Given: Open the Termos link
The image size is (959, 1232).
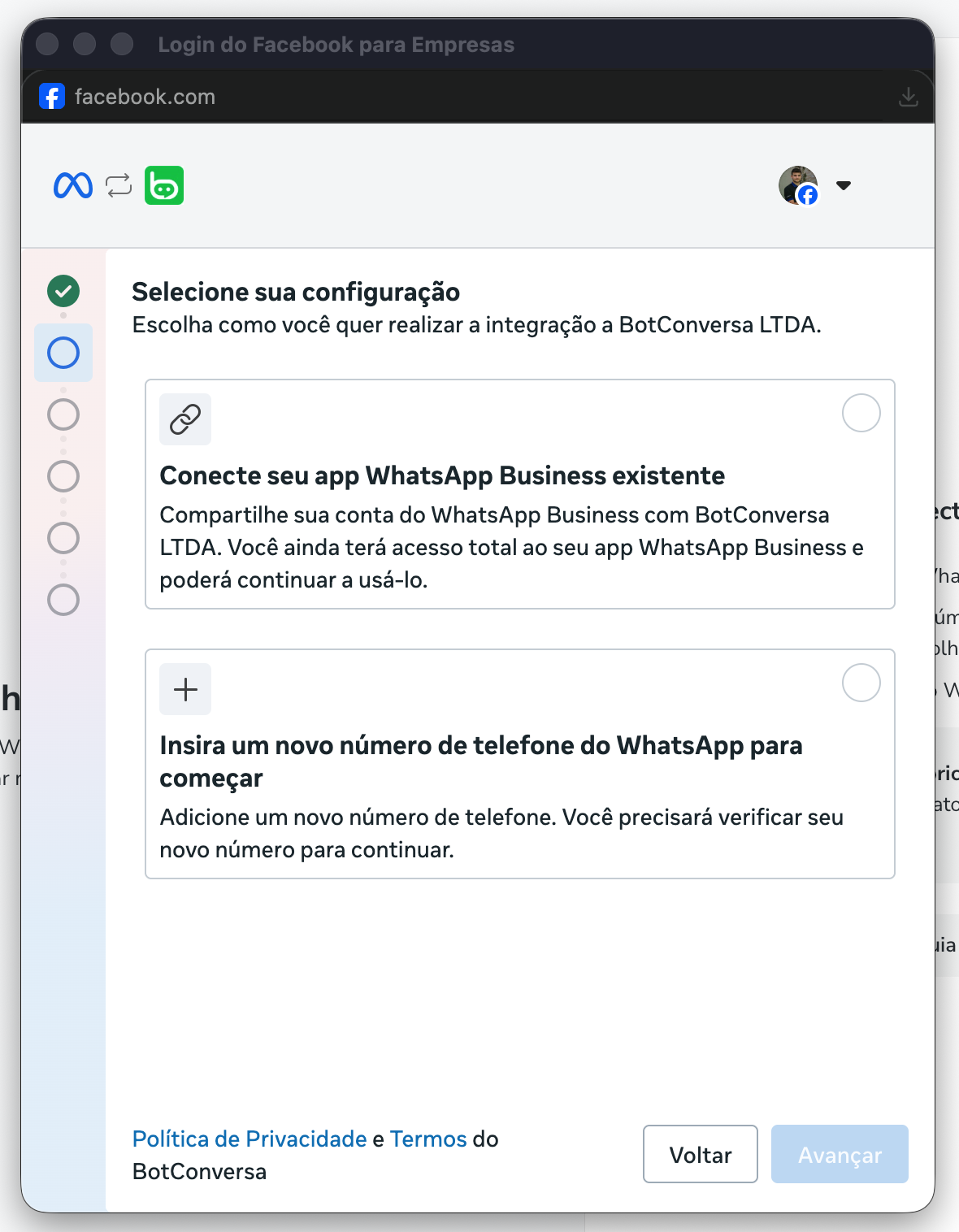Looking at the screenshot, I should tap(428, 1139).
